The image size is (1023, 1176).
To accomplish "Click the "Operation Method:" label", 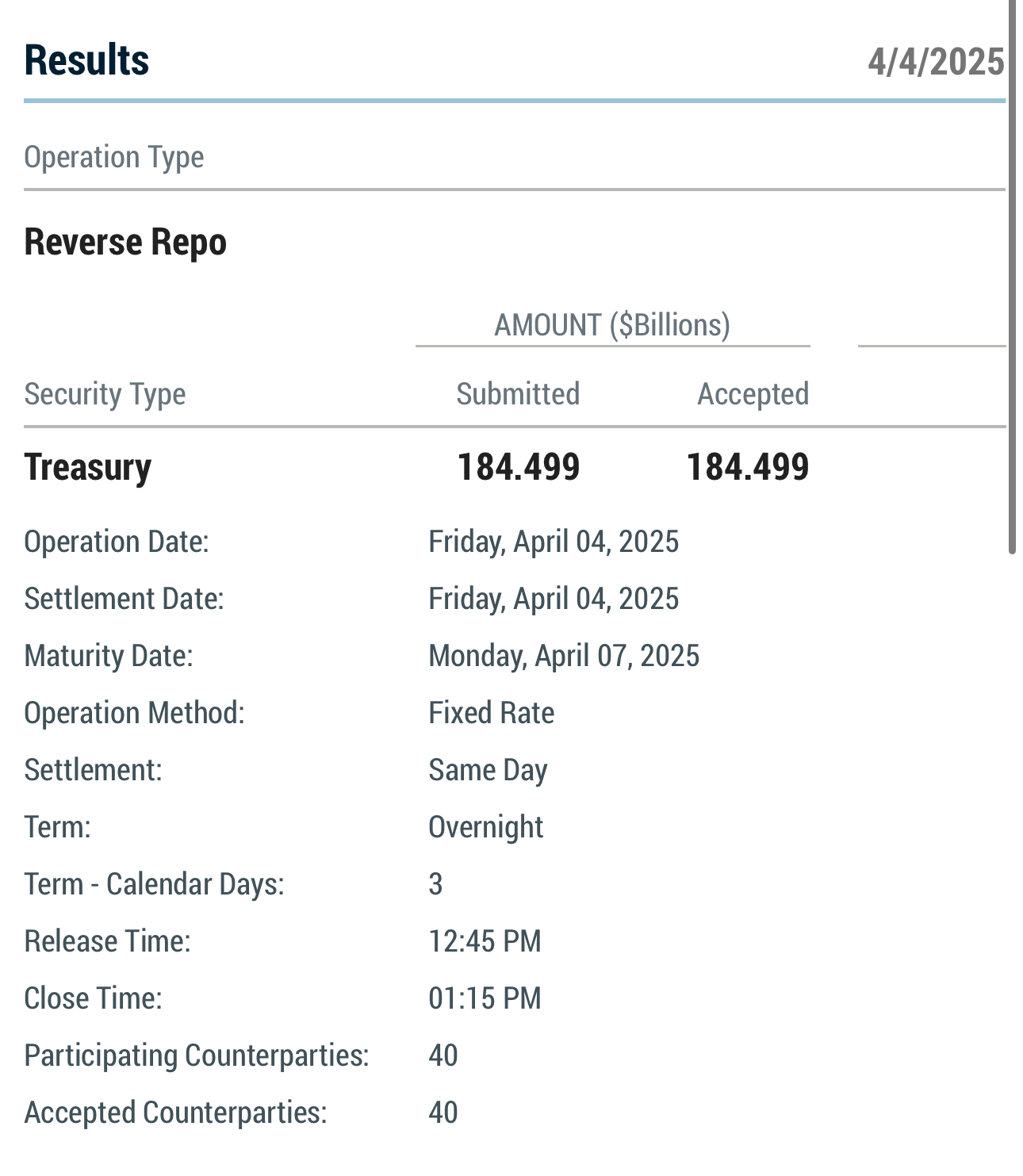I will click(x=135, y=713).
